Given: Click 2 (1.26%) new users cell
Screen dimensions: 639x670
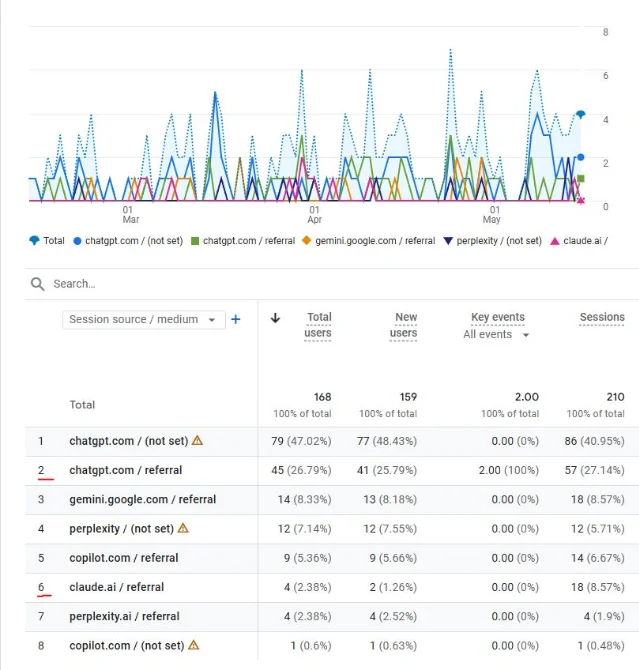Looking at the screenshot, I should click(x=393, y=587).
